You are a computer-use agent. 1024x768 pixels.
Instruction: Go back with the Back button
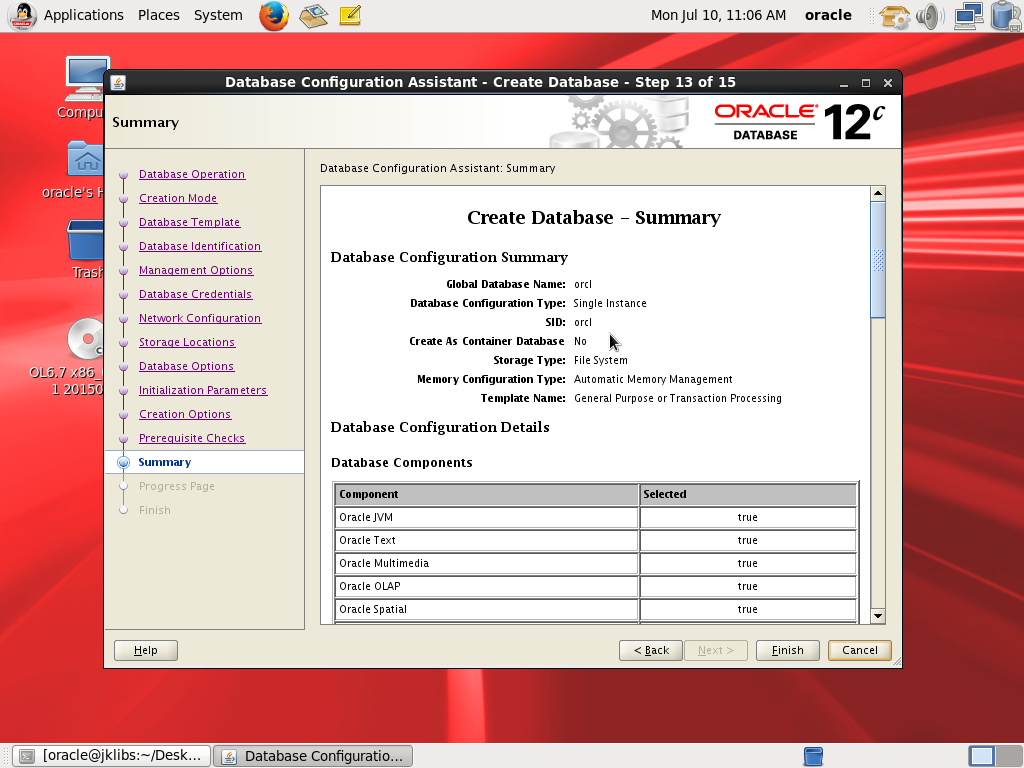tap(651, 650)
